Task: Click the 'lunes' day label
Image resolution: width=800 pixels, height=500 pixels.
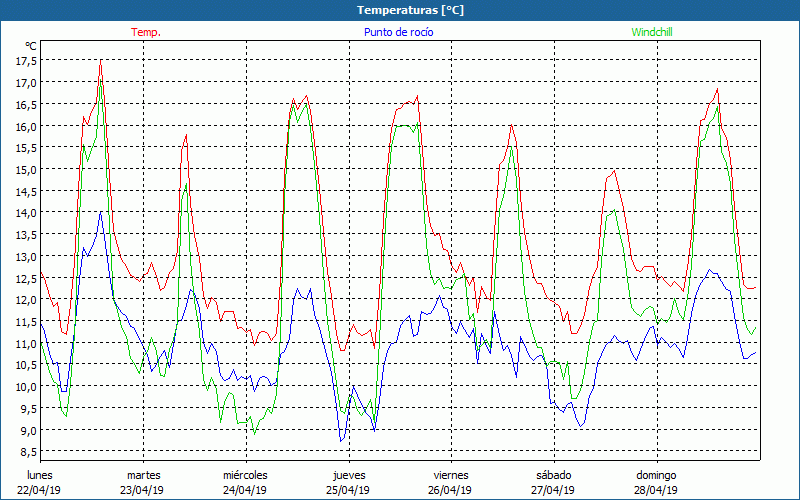Action: [x=40, y=475]
